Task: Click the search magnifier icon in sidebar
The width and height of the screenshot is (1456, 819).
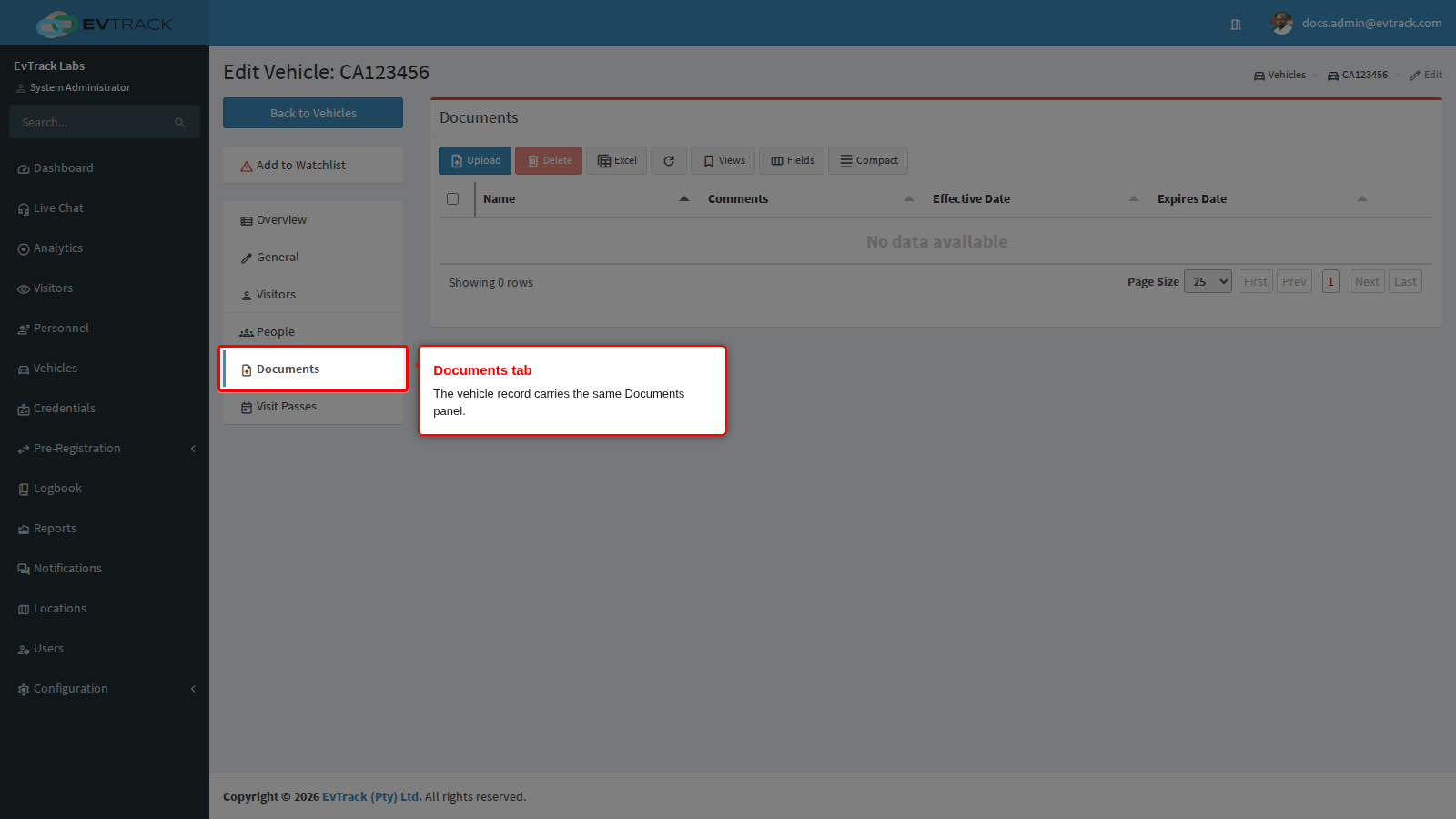Action: (180, 122)
